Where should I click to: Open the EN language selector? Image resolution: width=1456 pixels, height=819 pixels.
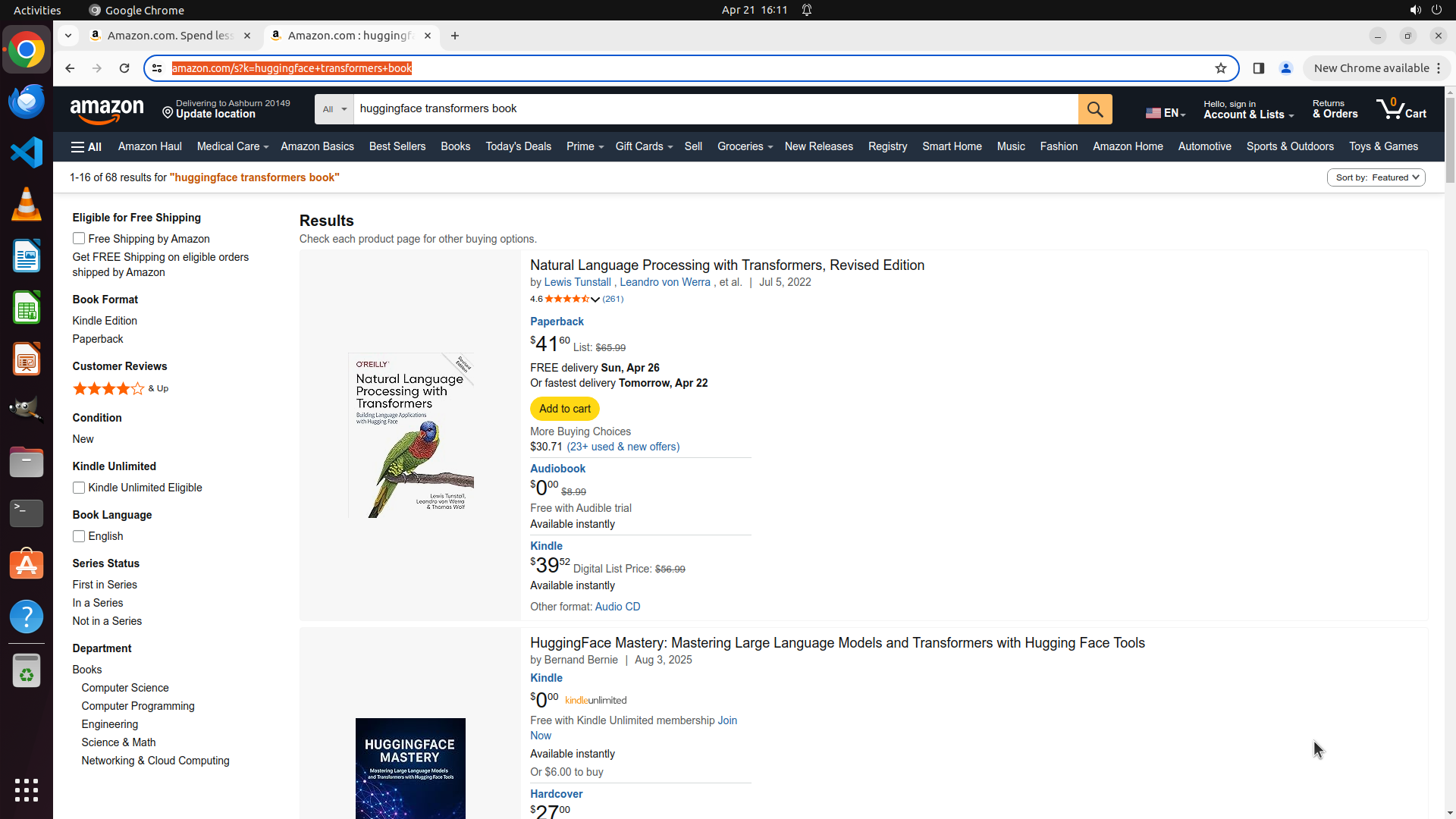pyautogui.click(x=1166, y=113)
